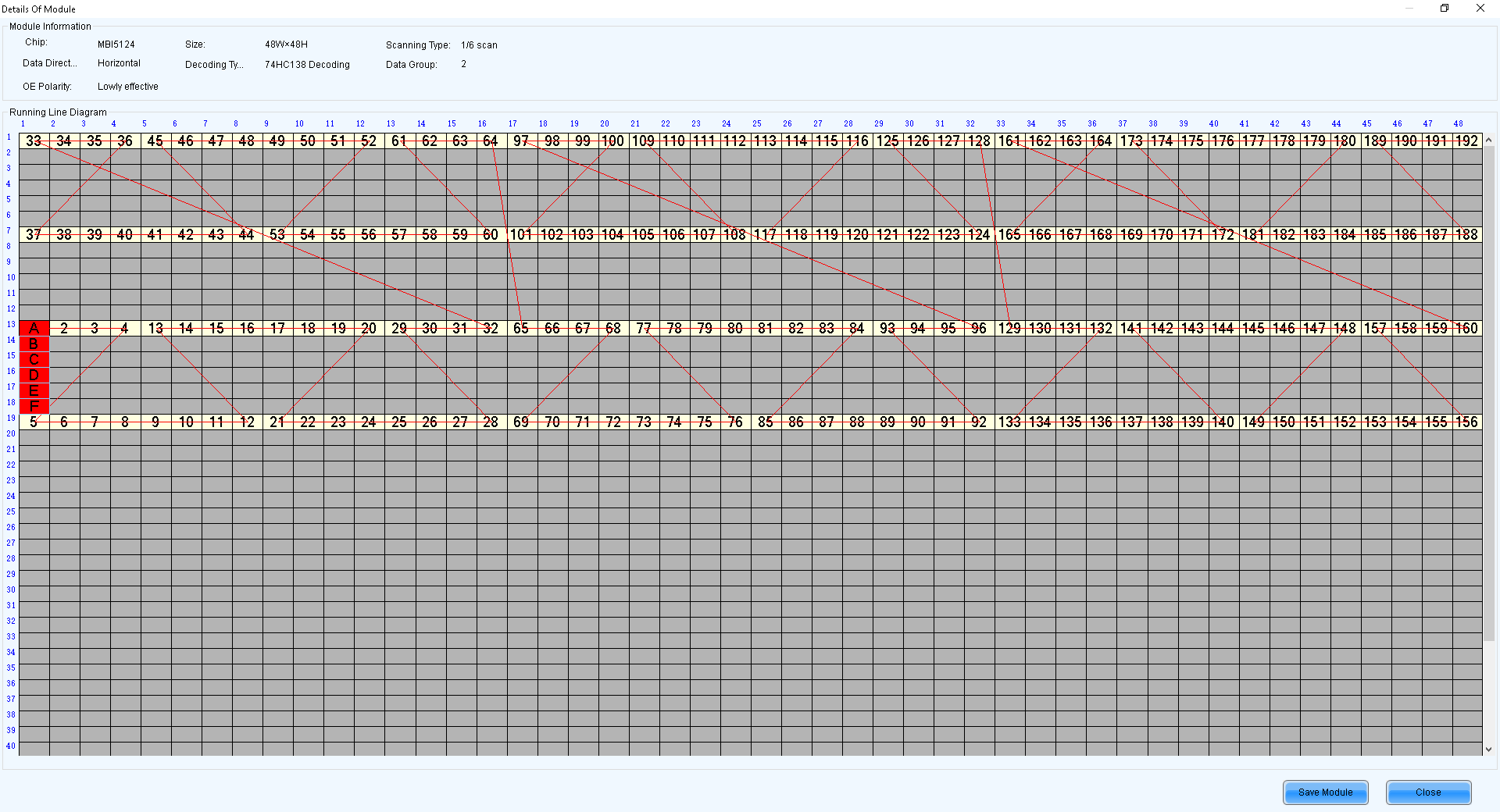
Task: Click the 74HC138 Decoding value
Action: tap(307, 65)
